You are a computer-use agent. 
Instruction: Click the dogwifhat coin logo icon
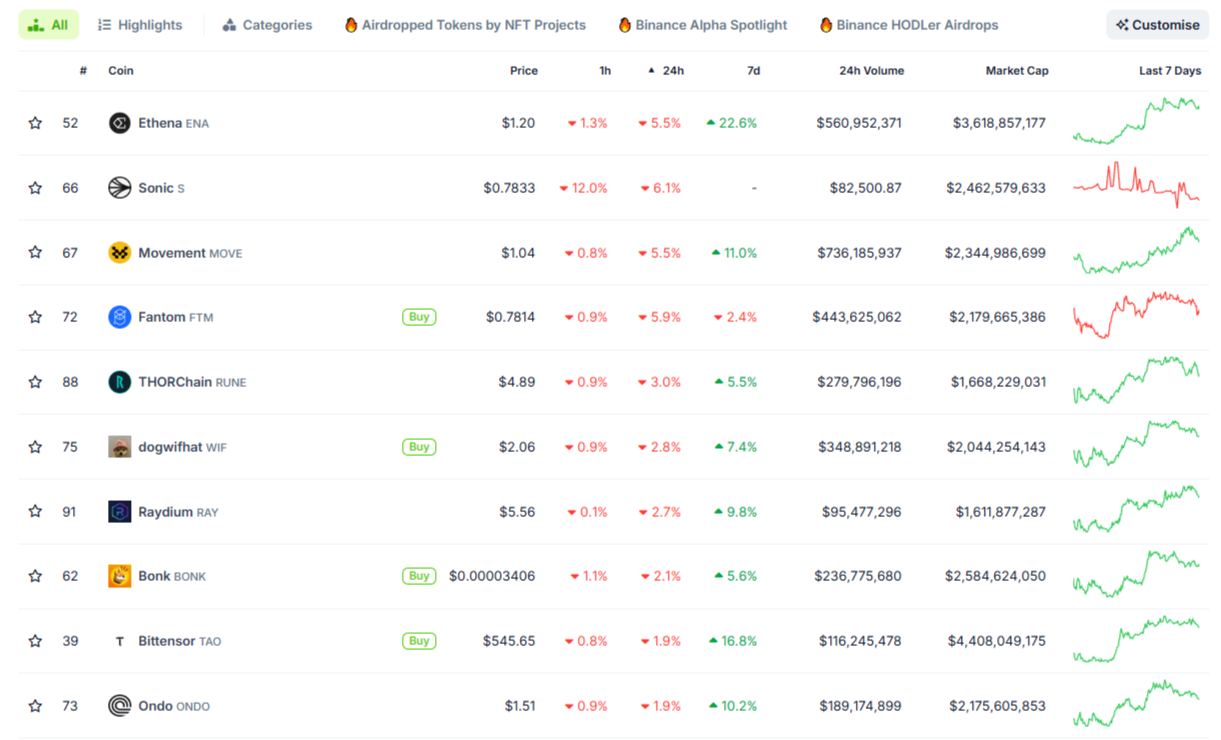tap(119, 447)
